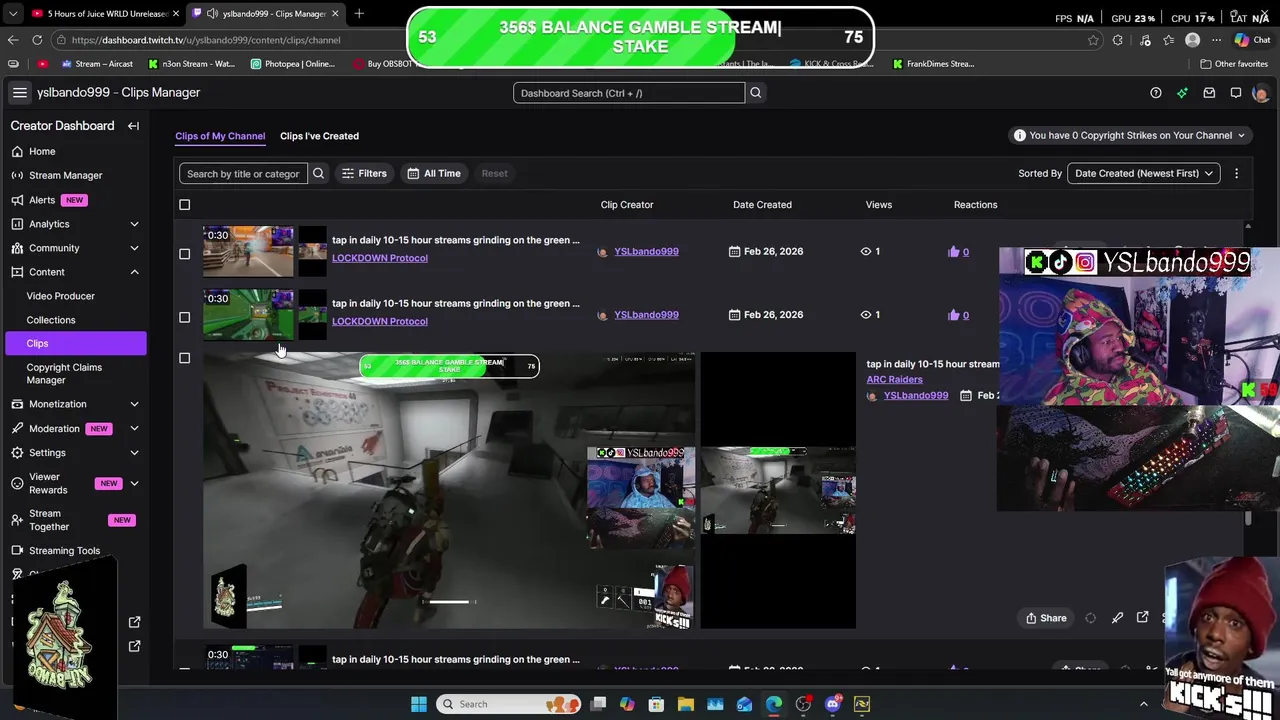Open the help question-mark icon
This screenshot has height=720, width=1280.
pyautogui.click(x=1156, y=93)
